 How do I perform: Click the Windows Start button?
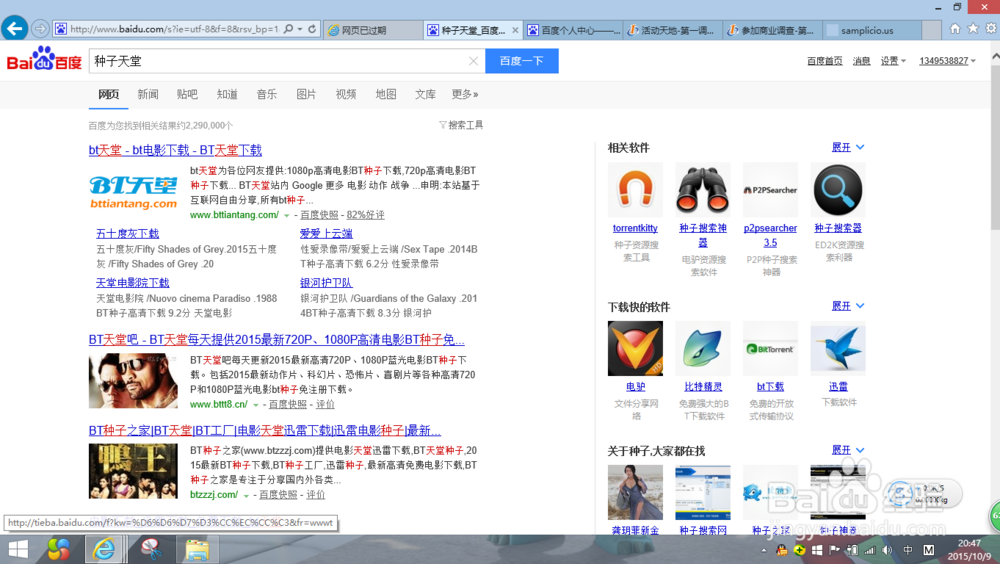[x=18, y=549]
